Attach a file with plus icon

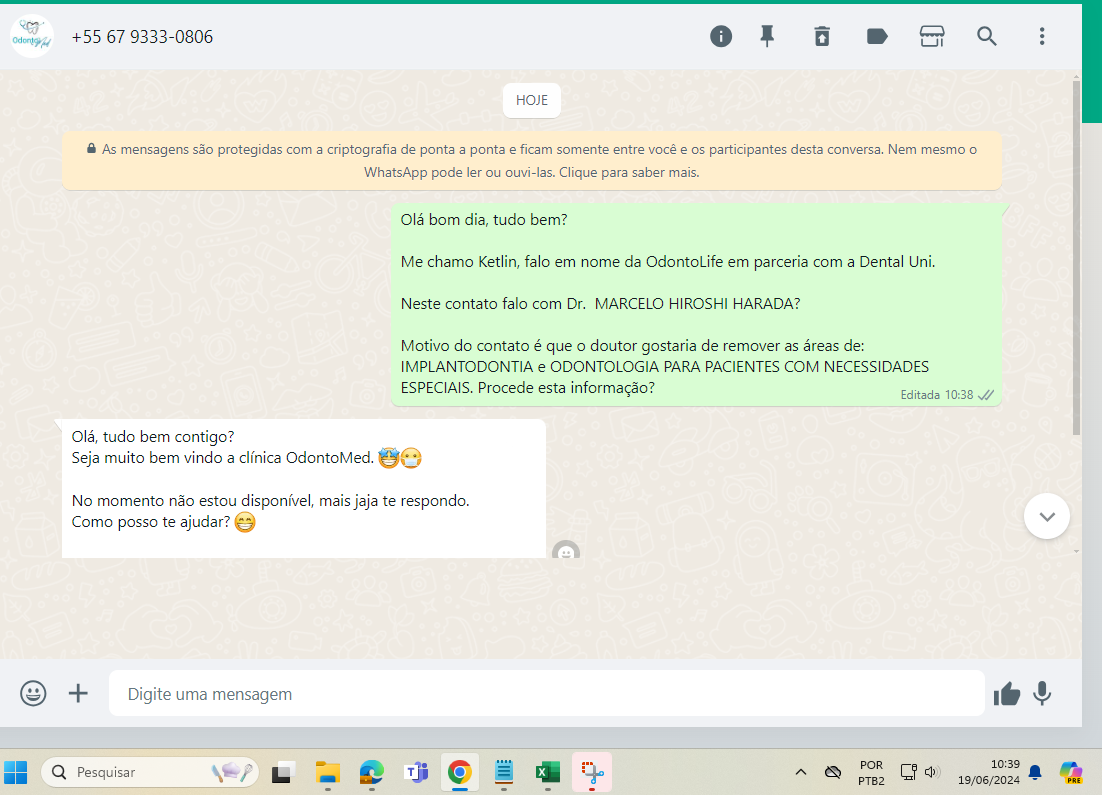point(78,694)
